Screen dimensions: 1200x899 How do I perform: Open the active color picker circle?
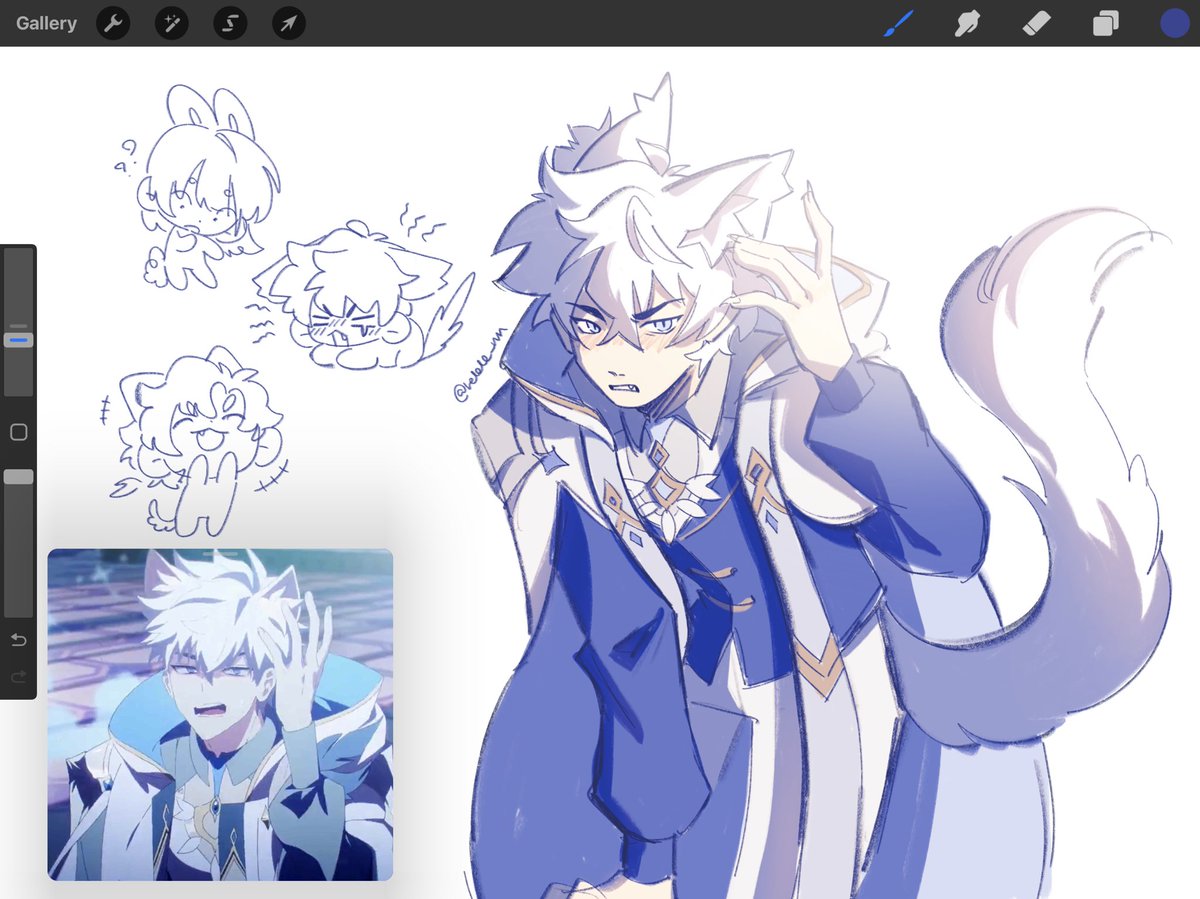pos(1175,23)
